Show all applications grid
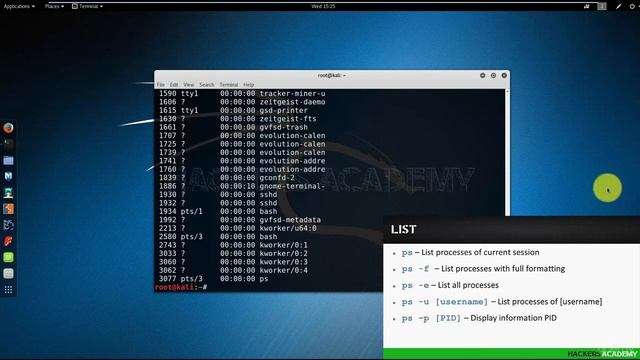The image size is (640, 360). (x=8, y=290)
